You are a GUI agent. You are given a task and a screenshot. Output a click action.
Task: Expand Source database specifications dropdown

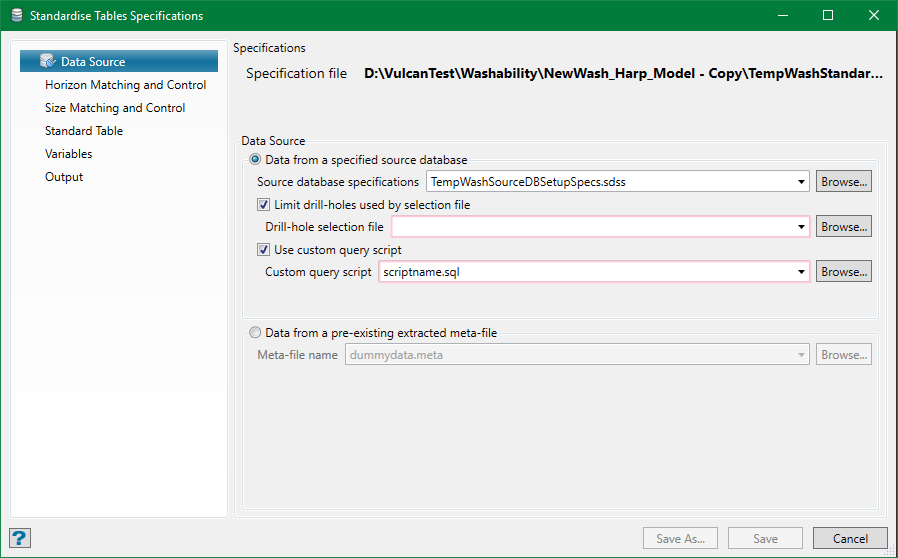[801, 182]
